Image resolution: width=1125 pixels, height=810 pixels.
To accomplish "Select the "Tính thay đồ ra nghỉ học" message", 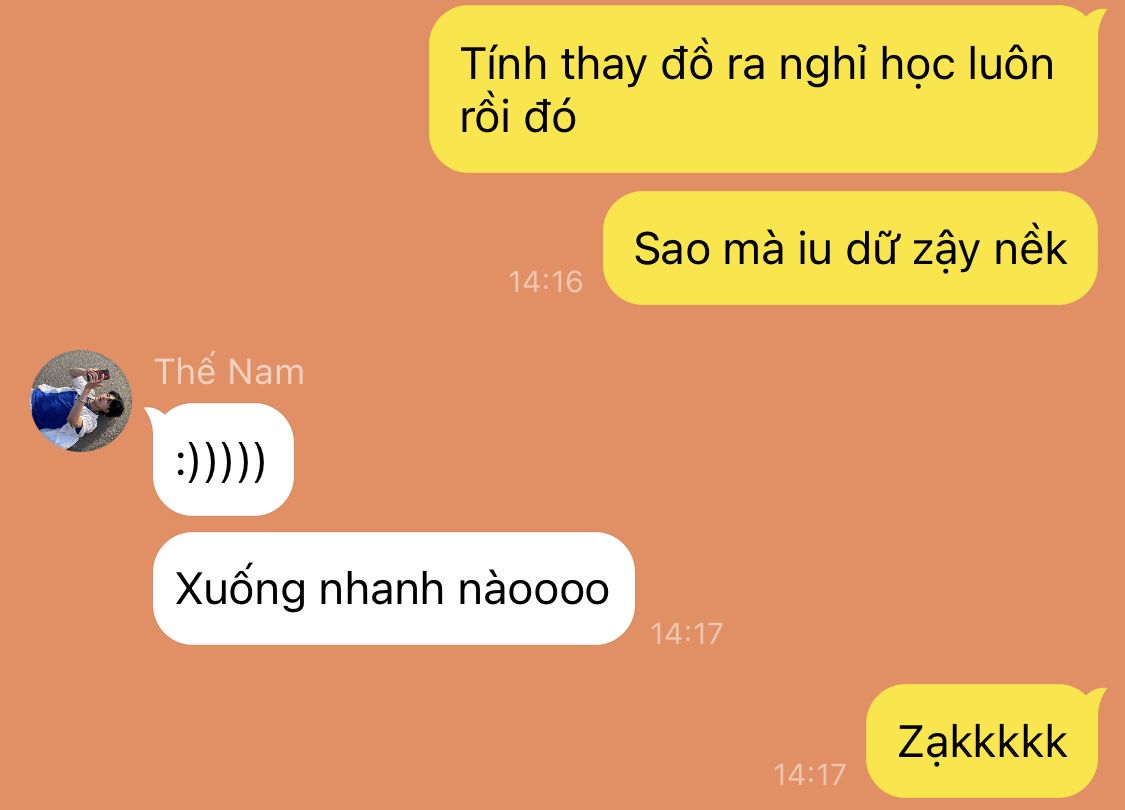I will [763, 89].
